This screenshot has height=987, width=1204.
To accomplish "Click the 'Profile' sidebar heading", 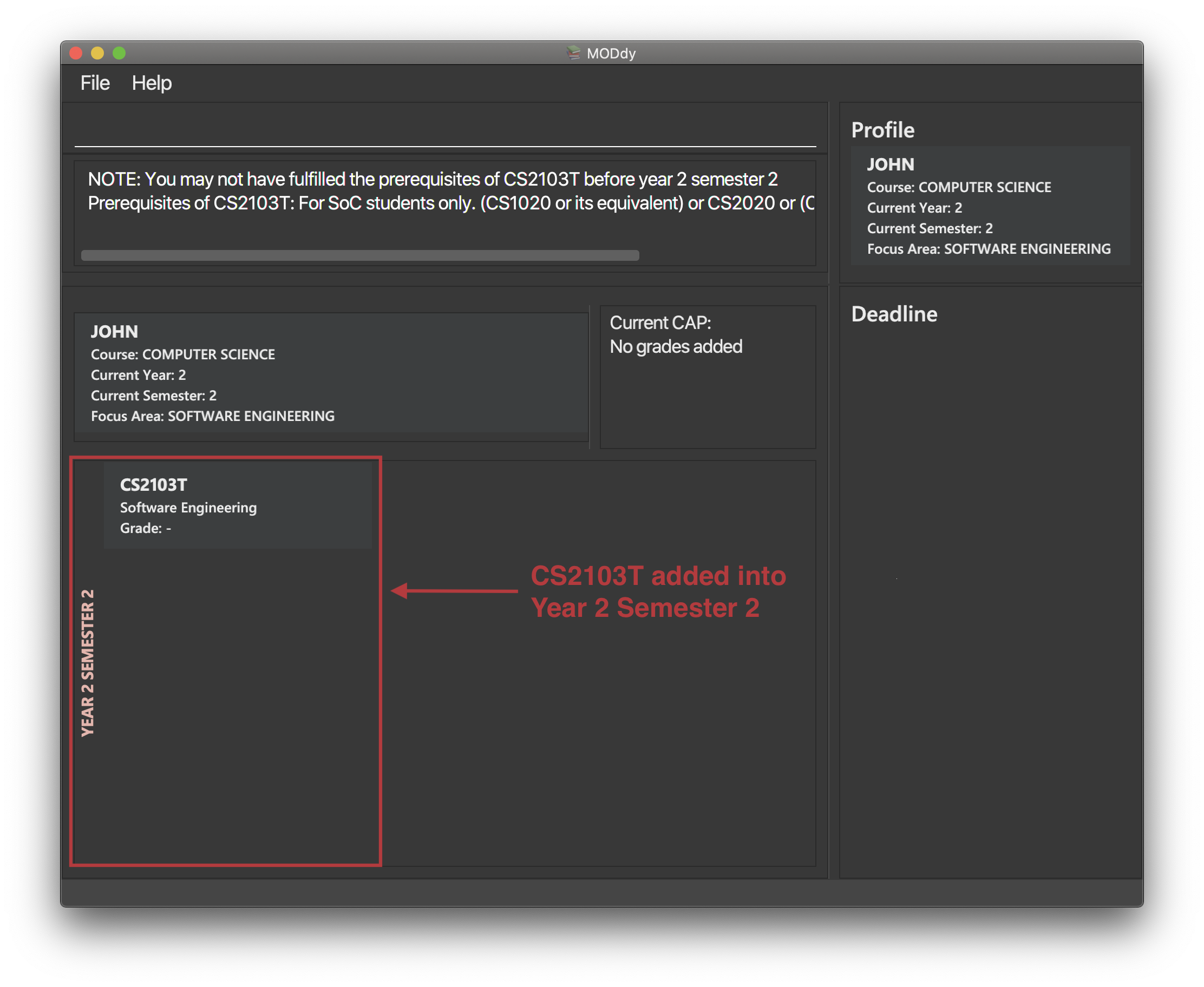I will click(882, 130).
